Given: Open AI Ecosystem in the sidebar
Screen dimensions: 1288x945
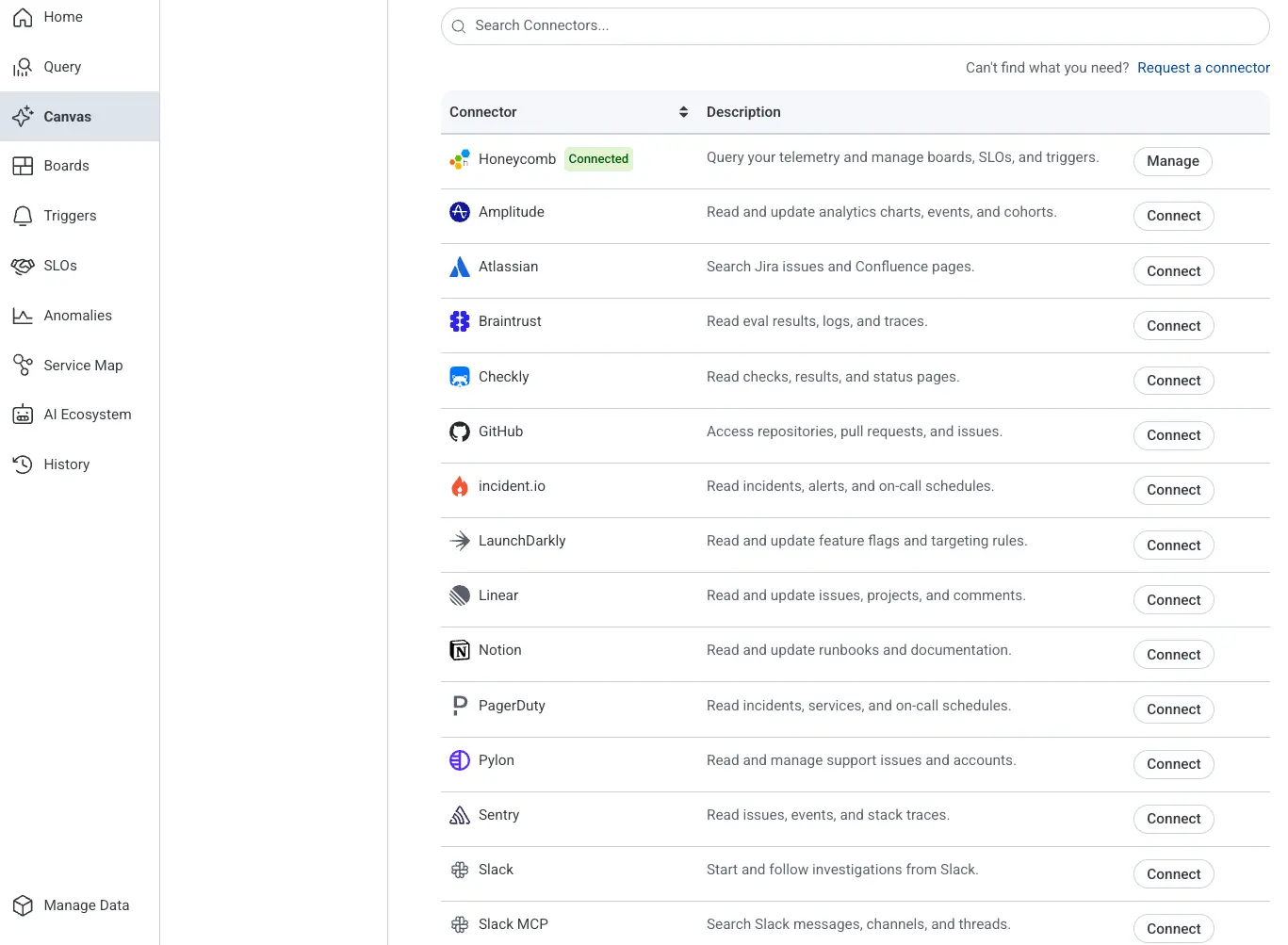Looking at the screenshot, I should [x=79, y=415].
